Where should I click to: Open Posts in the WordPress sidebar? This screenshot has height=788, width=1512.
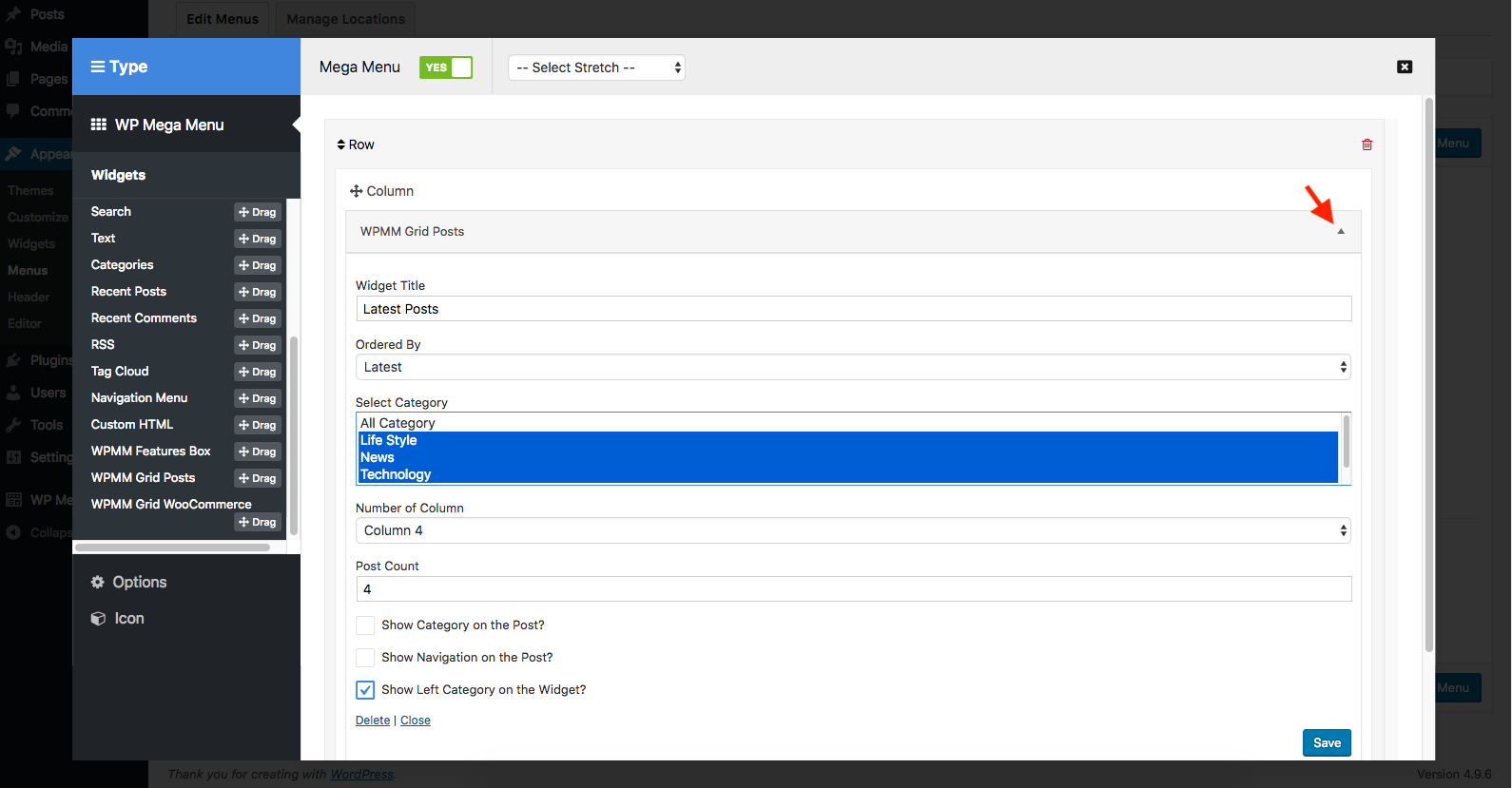[x=47, y=14]
